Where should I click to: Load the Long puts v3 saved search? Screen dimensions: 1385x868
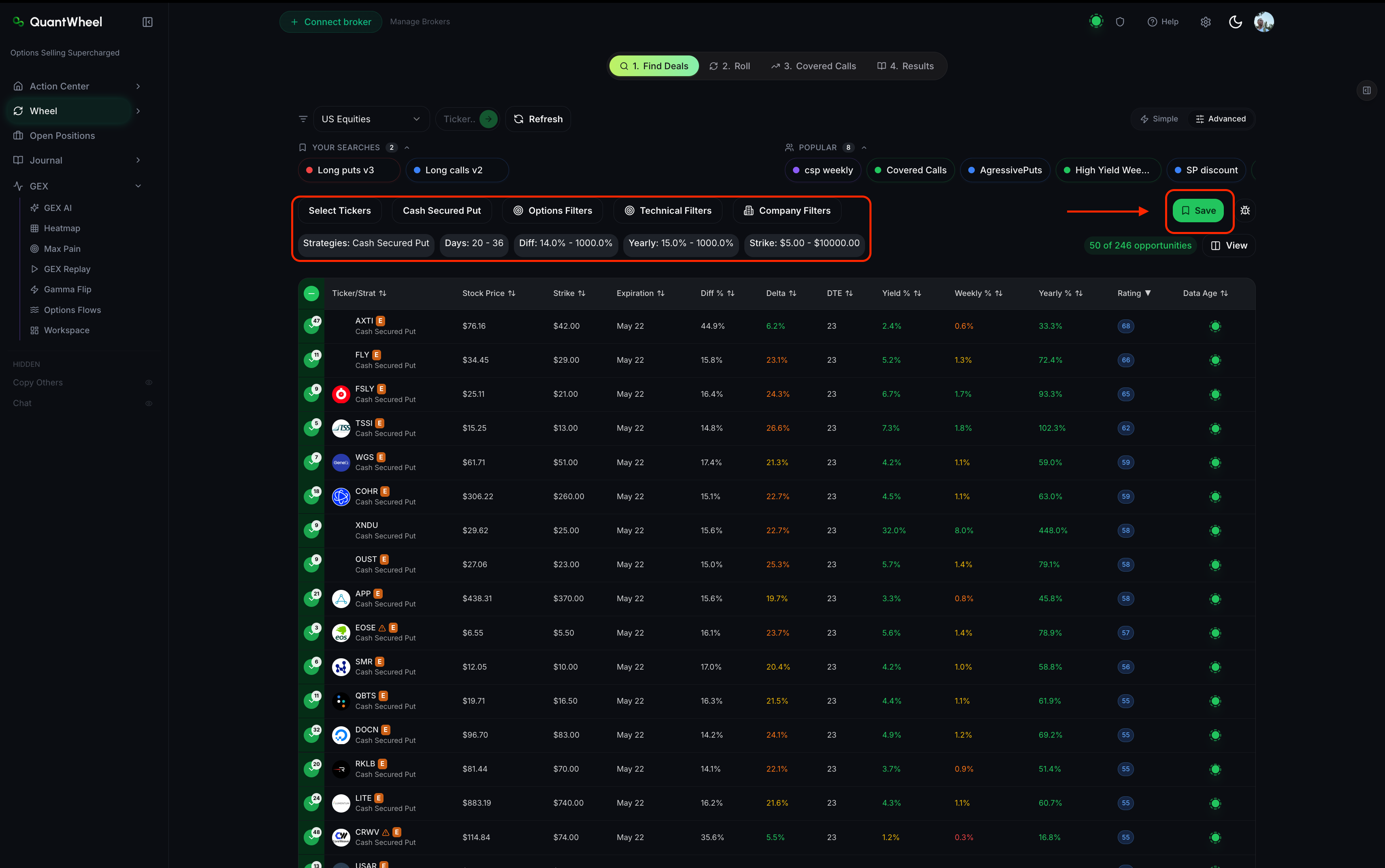[x=349, y=170]
